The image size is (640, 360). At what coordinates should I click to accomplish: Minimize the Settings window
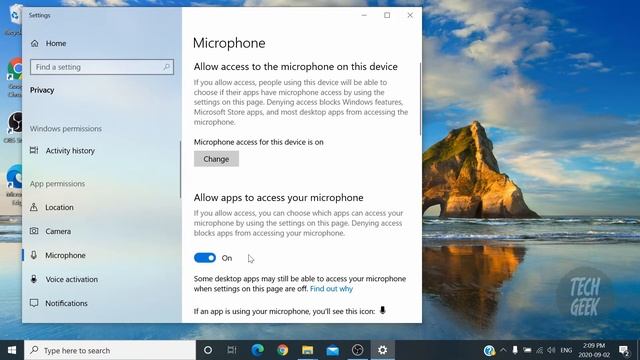click(x=364, y=15)
